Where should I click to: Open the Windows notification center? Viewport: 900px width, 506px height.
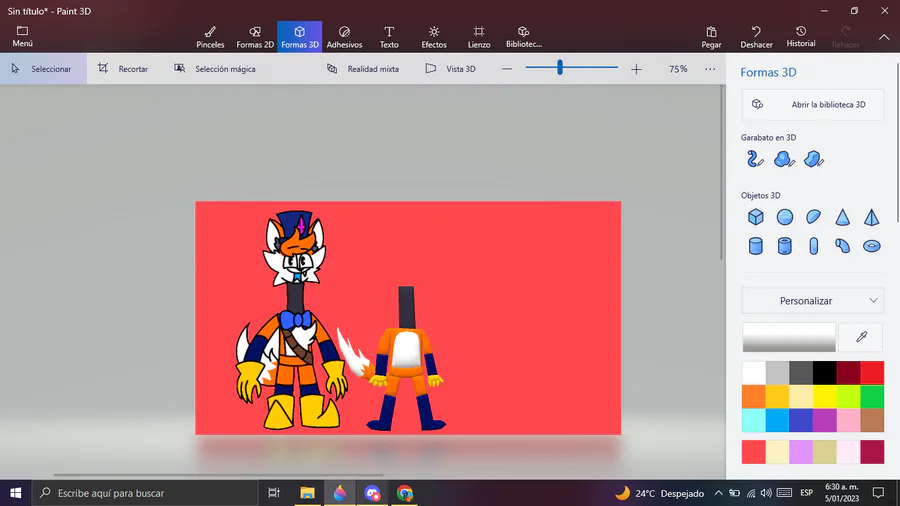point(878,493)
